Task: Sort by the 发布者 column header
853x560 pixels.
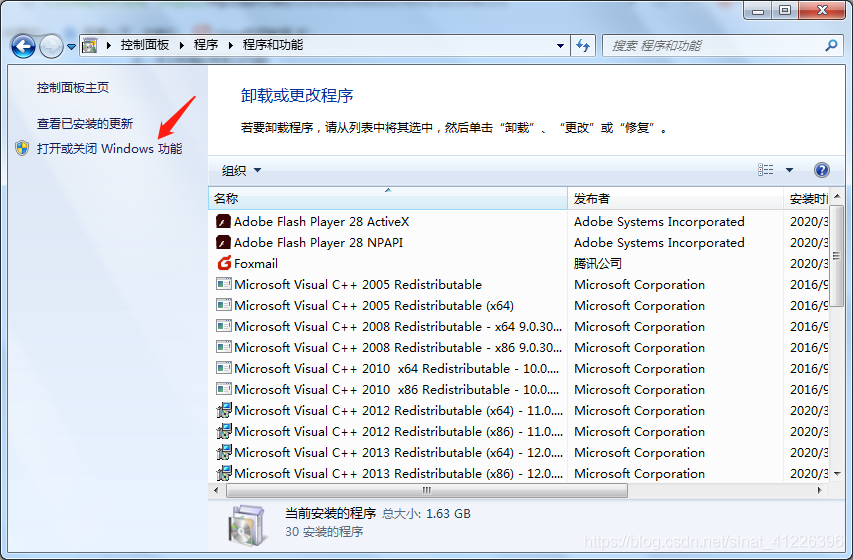Action: pos(676,199)
